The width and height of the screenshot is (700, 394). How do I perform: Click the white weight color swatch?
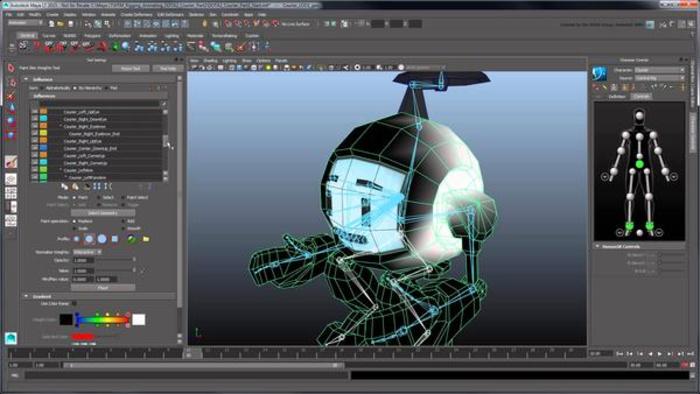tap(139, 319)
